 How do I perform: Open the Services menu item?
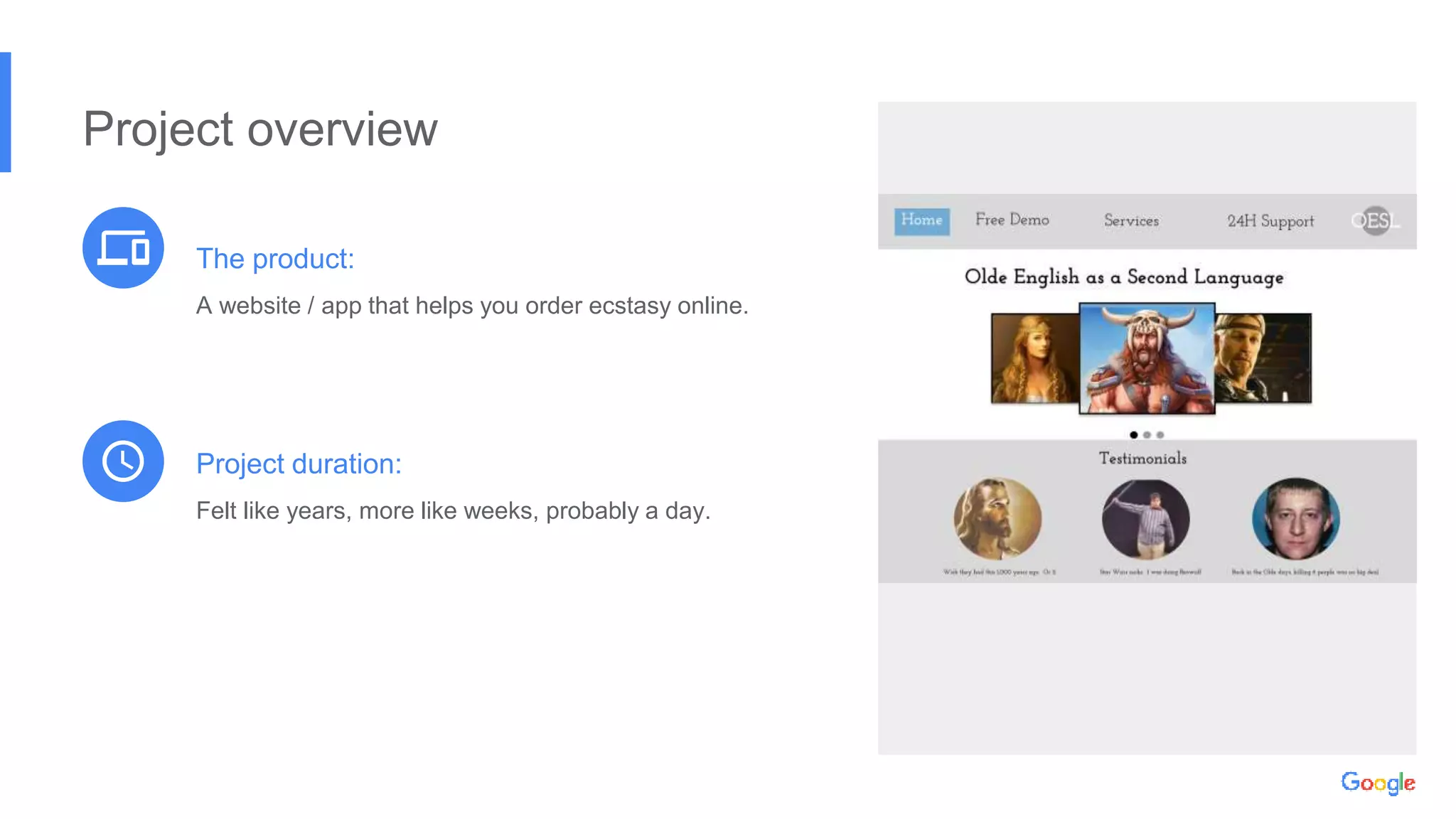tap(1131, 221)
